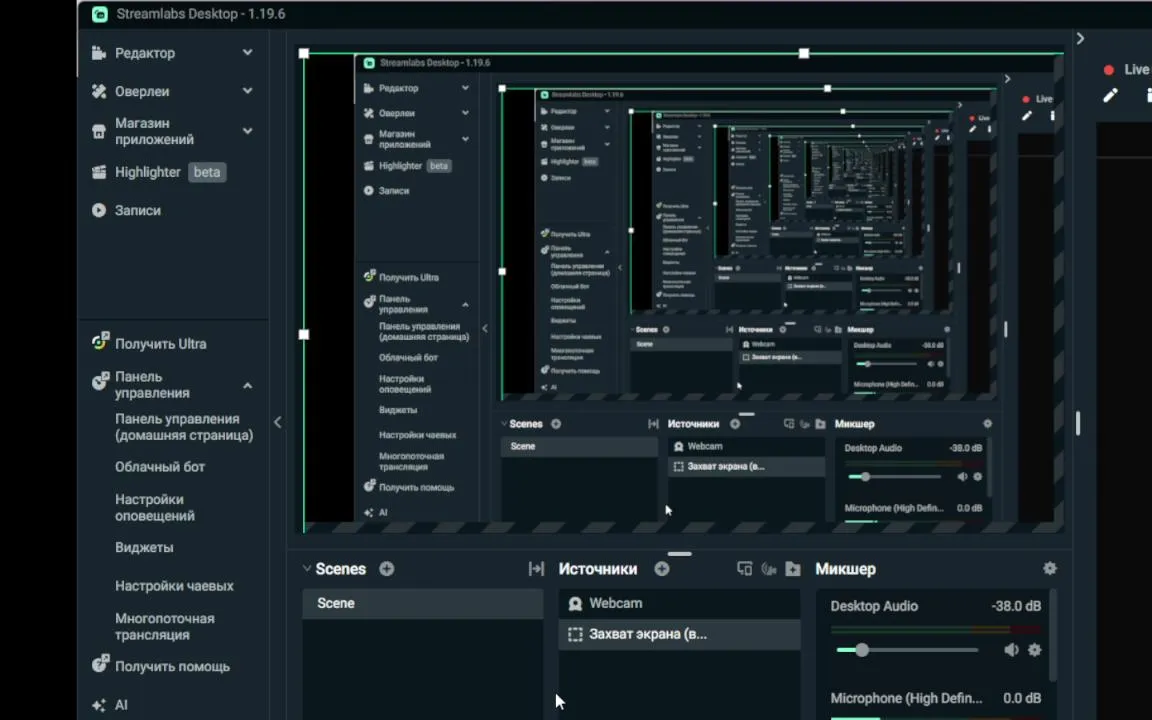Open Desktop Audio settings gear
Viewport: 1152px width, 720px height.
(x=1034, y=650)
